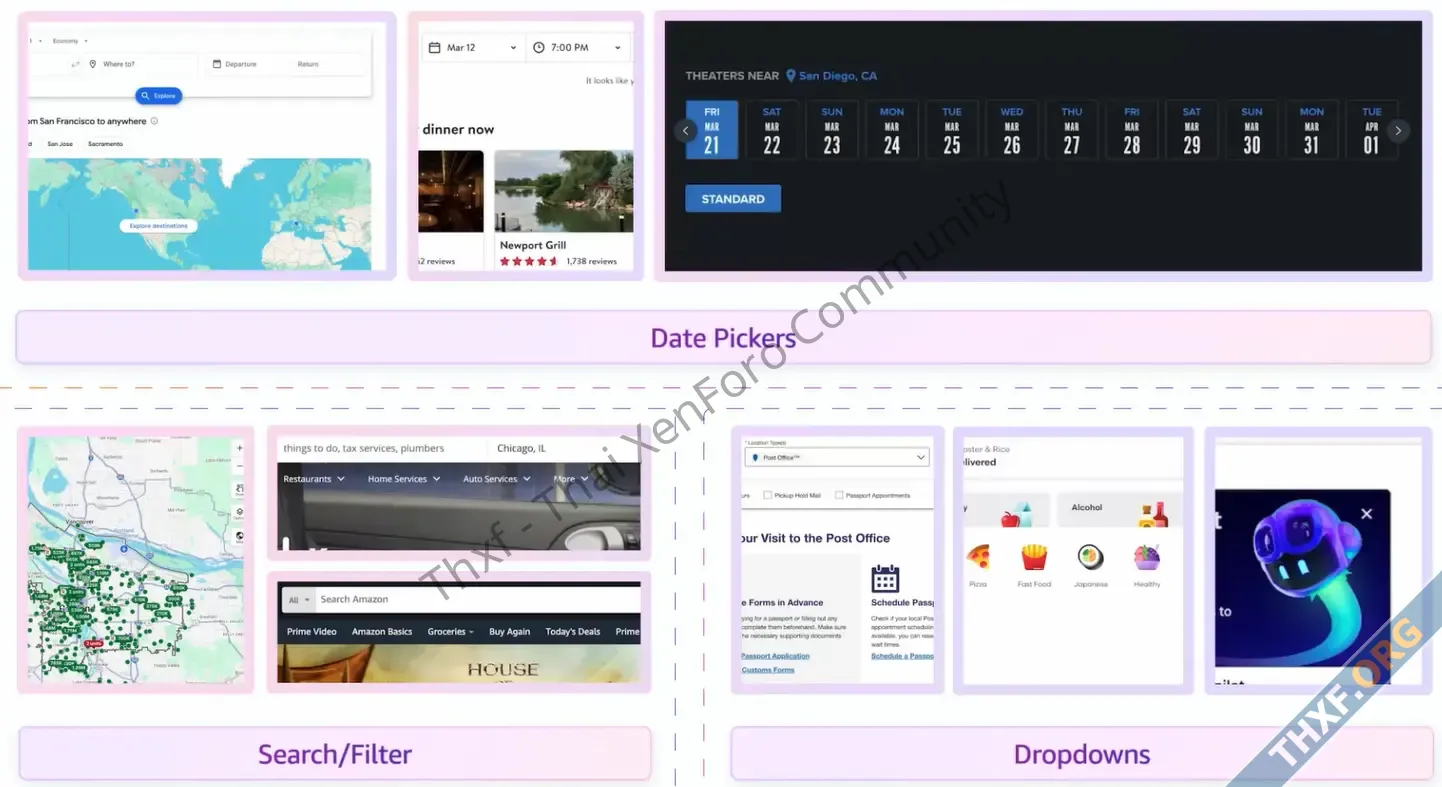Click the globe icon on the Portland map

pos(239,536)
